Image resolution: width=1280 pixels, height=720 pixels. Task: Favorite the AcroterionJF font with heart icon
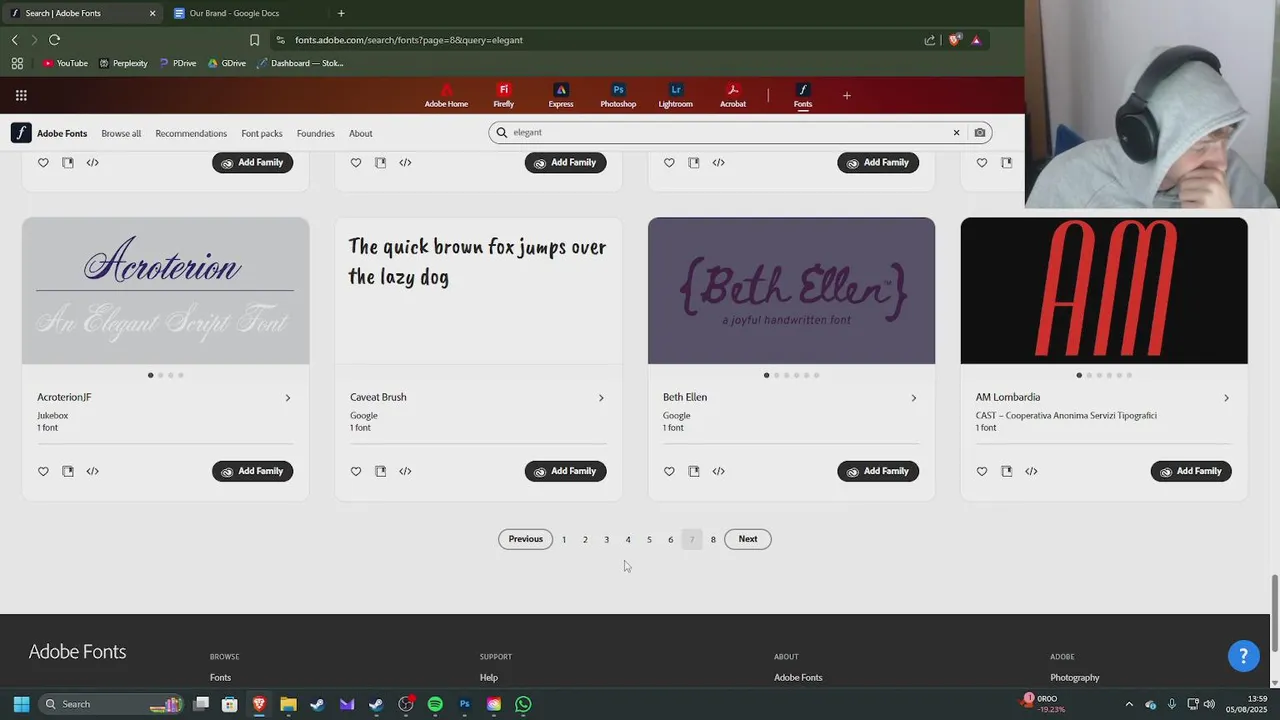tap(43, 471)
